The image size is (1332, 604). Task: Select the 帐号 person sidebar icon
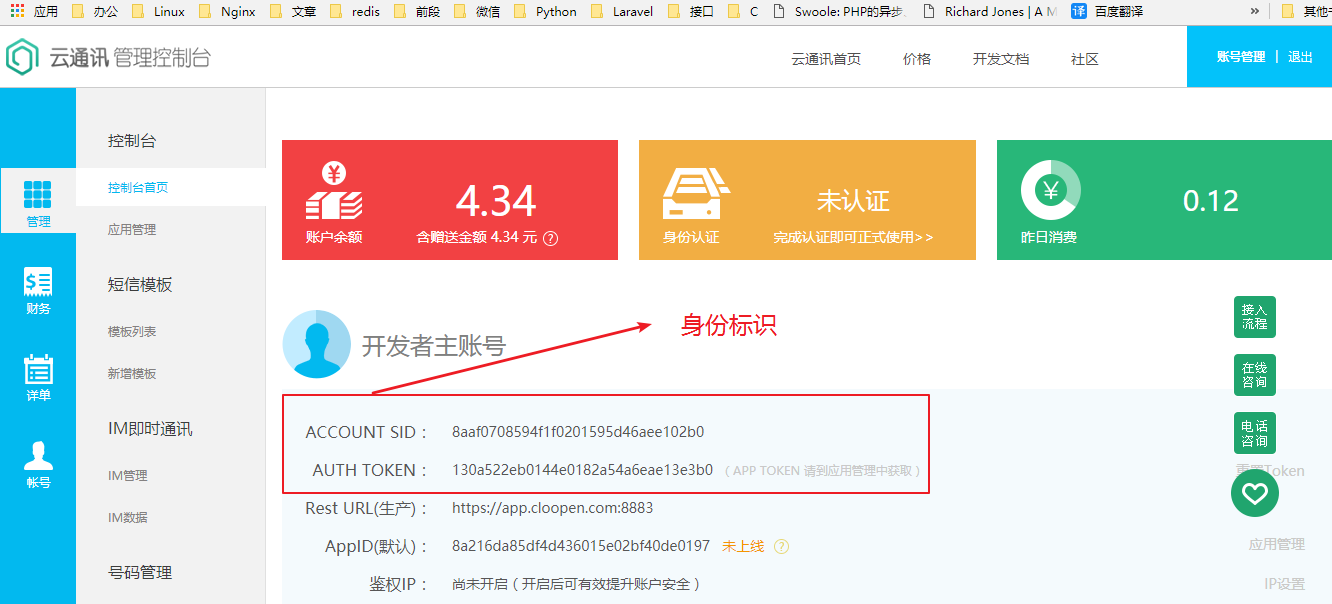tap(38, 457)
